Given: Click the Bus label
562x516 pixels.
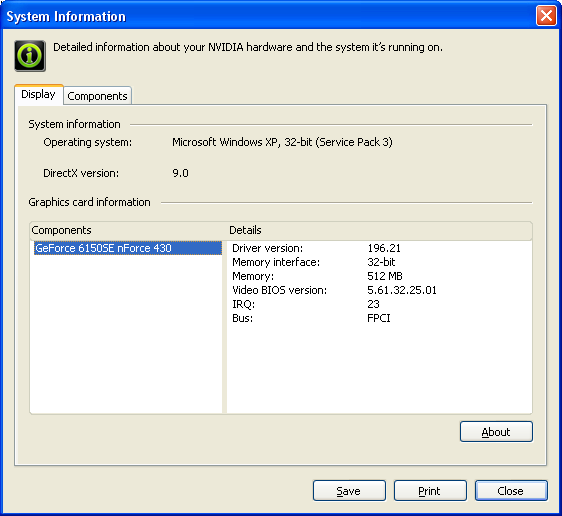Looking at the screenshot, I should click(x=243, y=318).
